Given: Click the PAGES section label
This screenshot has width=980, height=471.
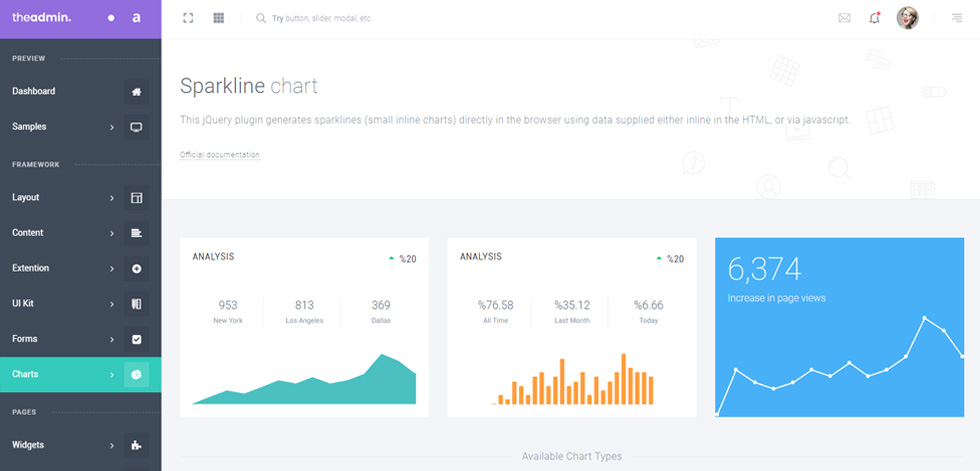Looking at the screenshot, I should [24, 412].
